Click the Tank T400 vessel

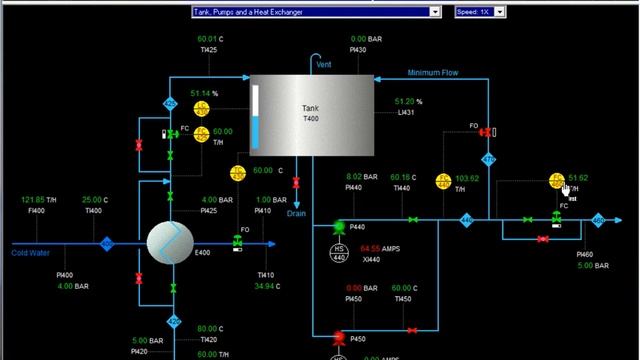pyautogui.click(x=312, y=115)
